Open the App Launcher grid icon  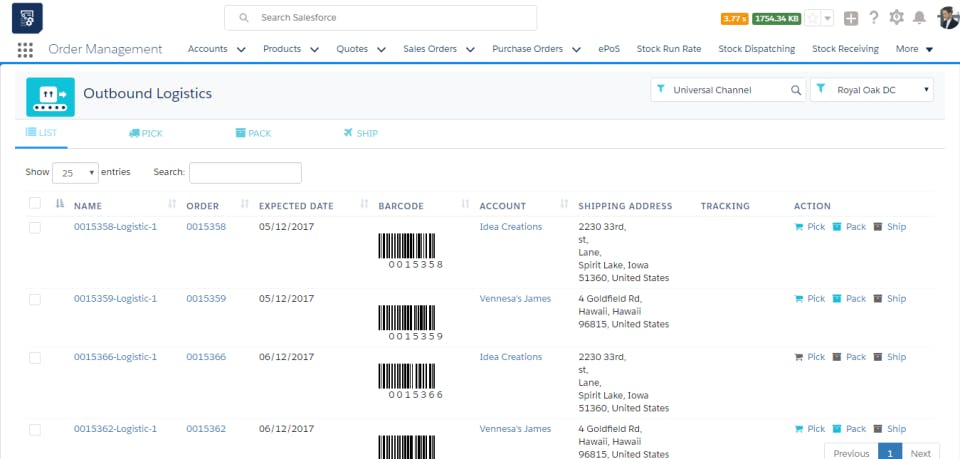click(x=25, y=50)
